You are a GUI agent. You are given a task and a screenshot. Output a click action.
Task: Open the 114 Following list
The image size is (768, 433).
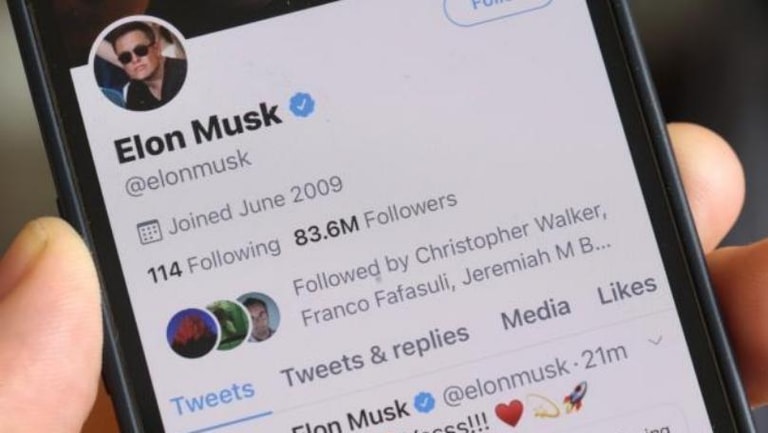215,260
